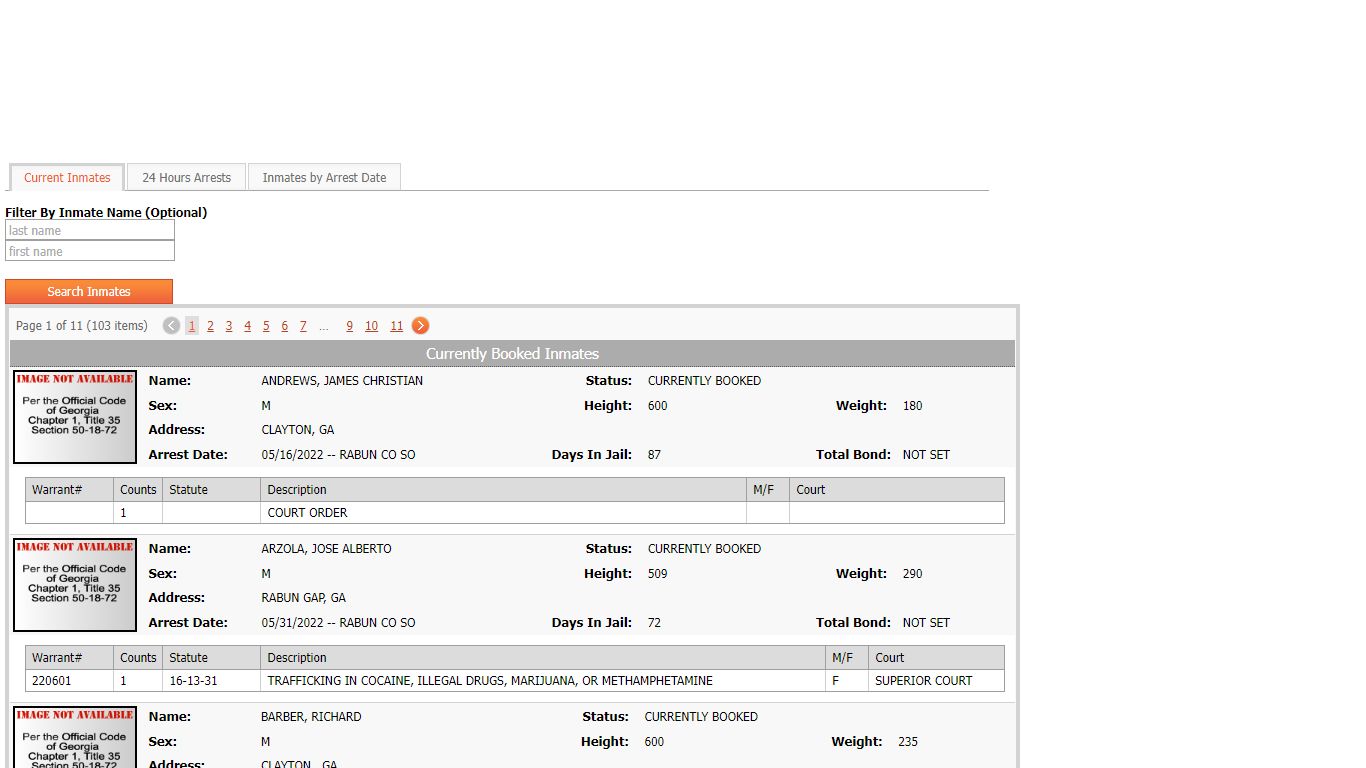Viewport: 1366px width, 768px height.
Task: Click Andrews' days in jail value 87
Action: (x=654, y=455)
